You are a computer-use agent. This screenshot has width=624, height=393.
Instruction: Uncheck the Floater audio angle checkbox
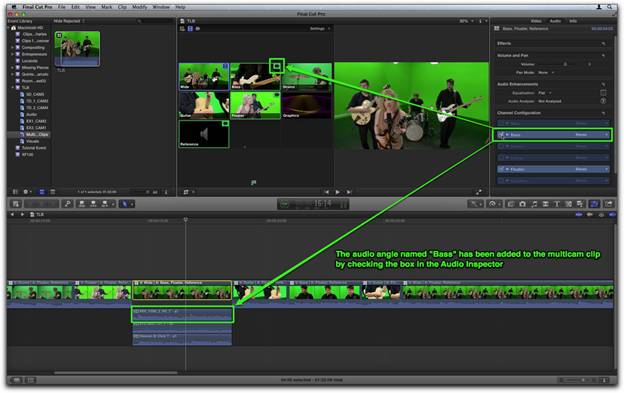[501, 169]
